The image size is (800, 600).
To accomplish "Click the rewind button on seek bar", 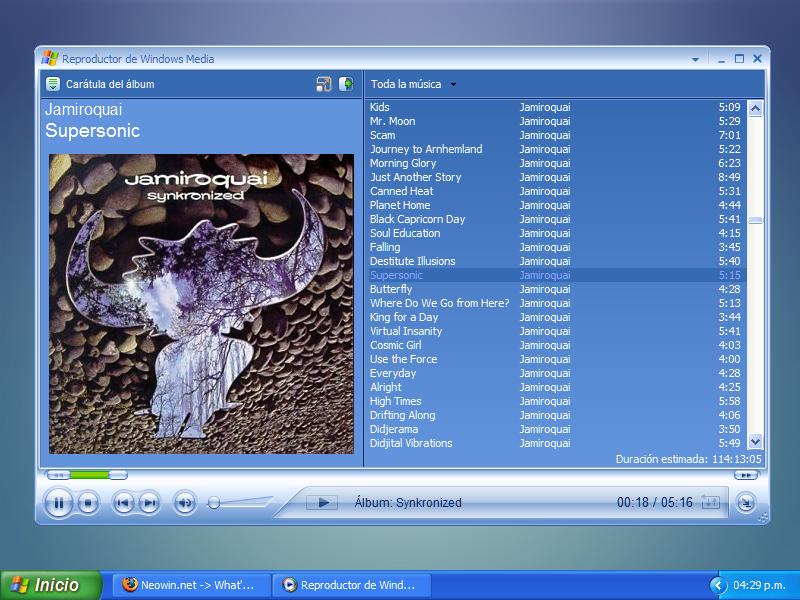I will [x=58, y=475].
